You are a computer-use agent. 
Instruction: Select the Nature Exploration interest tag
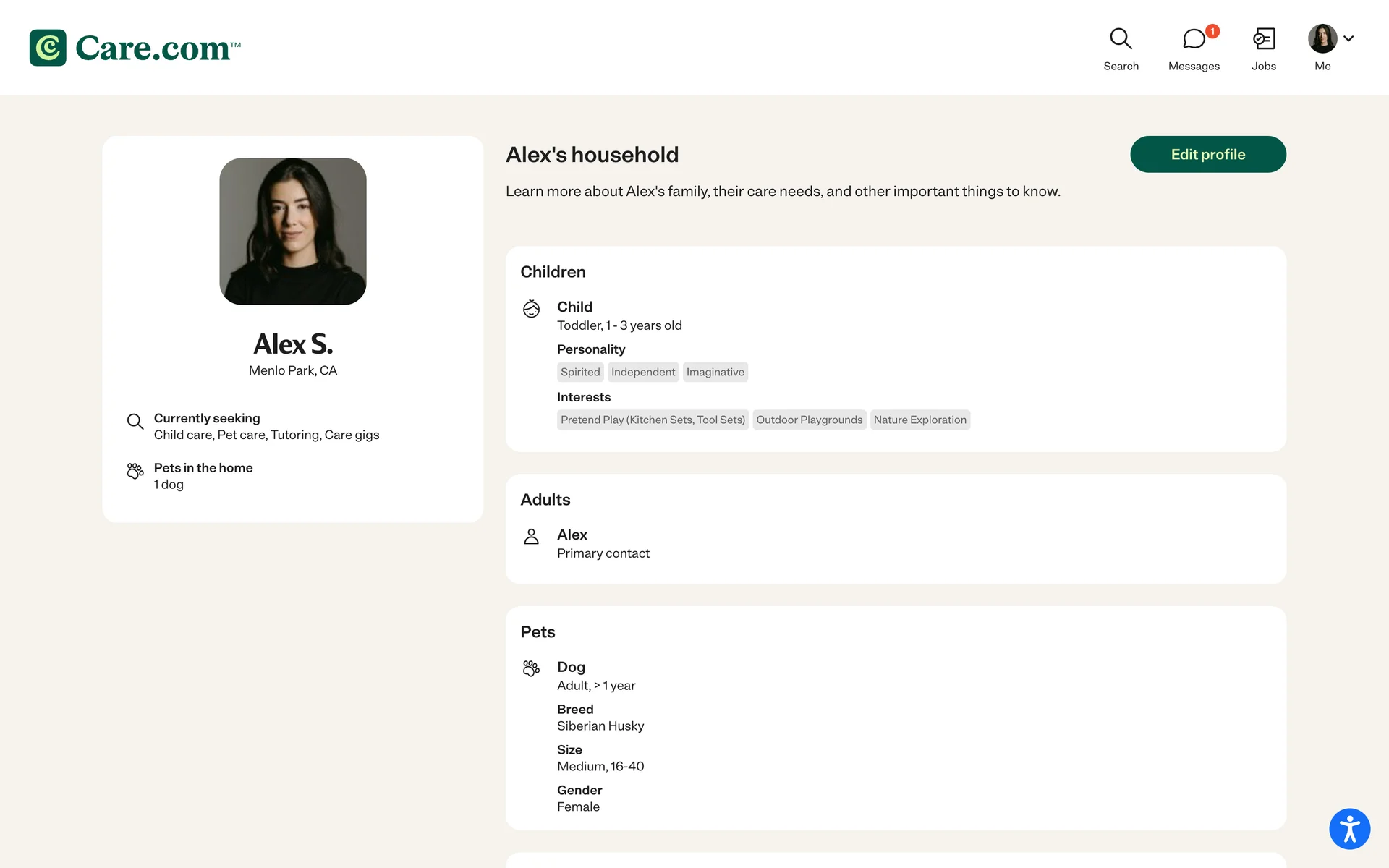pyautogui.click(x=919, y=420)
